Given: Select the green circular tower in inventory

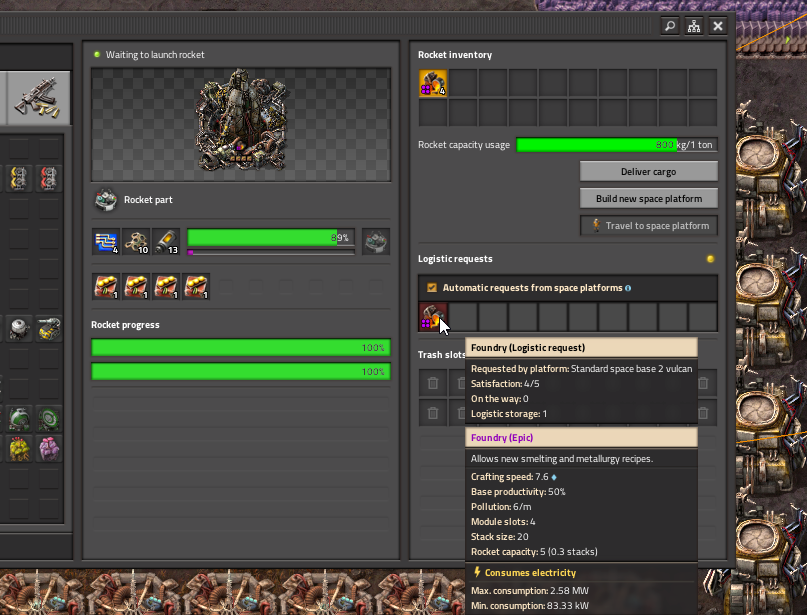Looking at the screenshot, I should pos(49,419).
